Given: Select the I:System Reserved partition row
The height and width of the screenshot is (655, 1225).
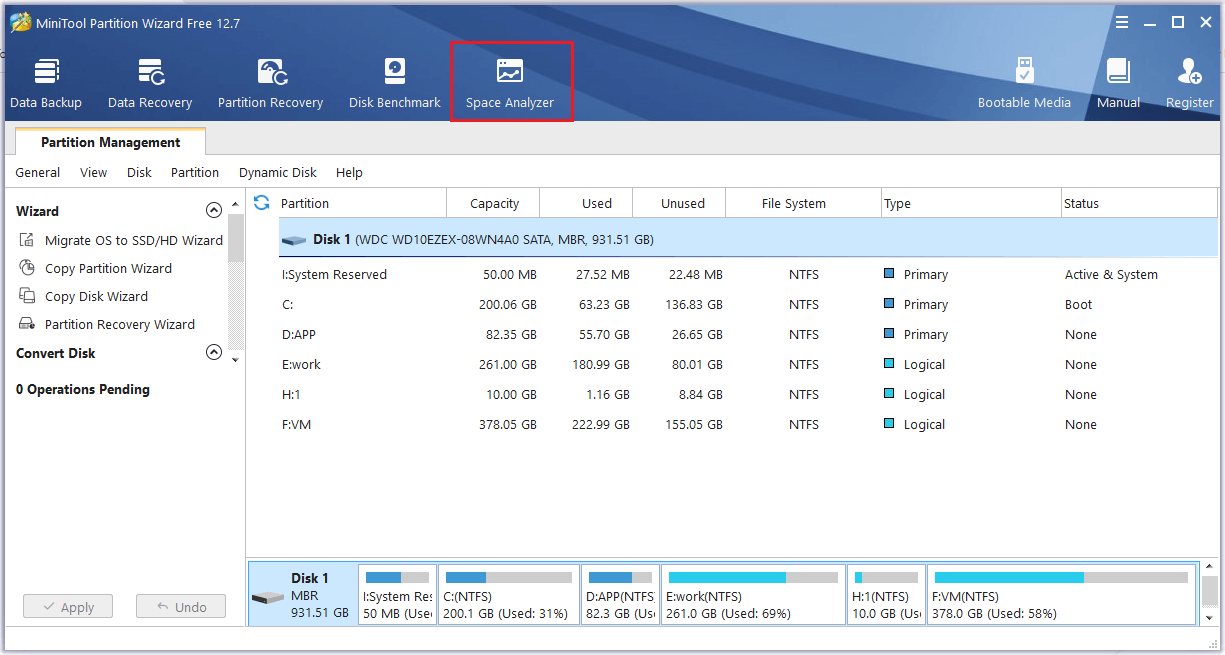Looking at the screenshot, I should pos(748,274).
